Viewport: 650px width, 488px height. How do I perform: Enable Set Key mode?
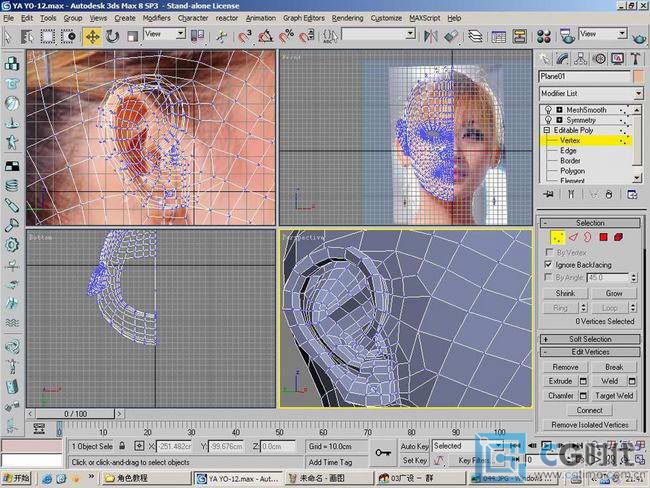pos(413,460)
